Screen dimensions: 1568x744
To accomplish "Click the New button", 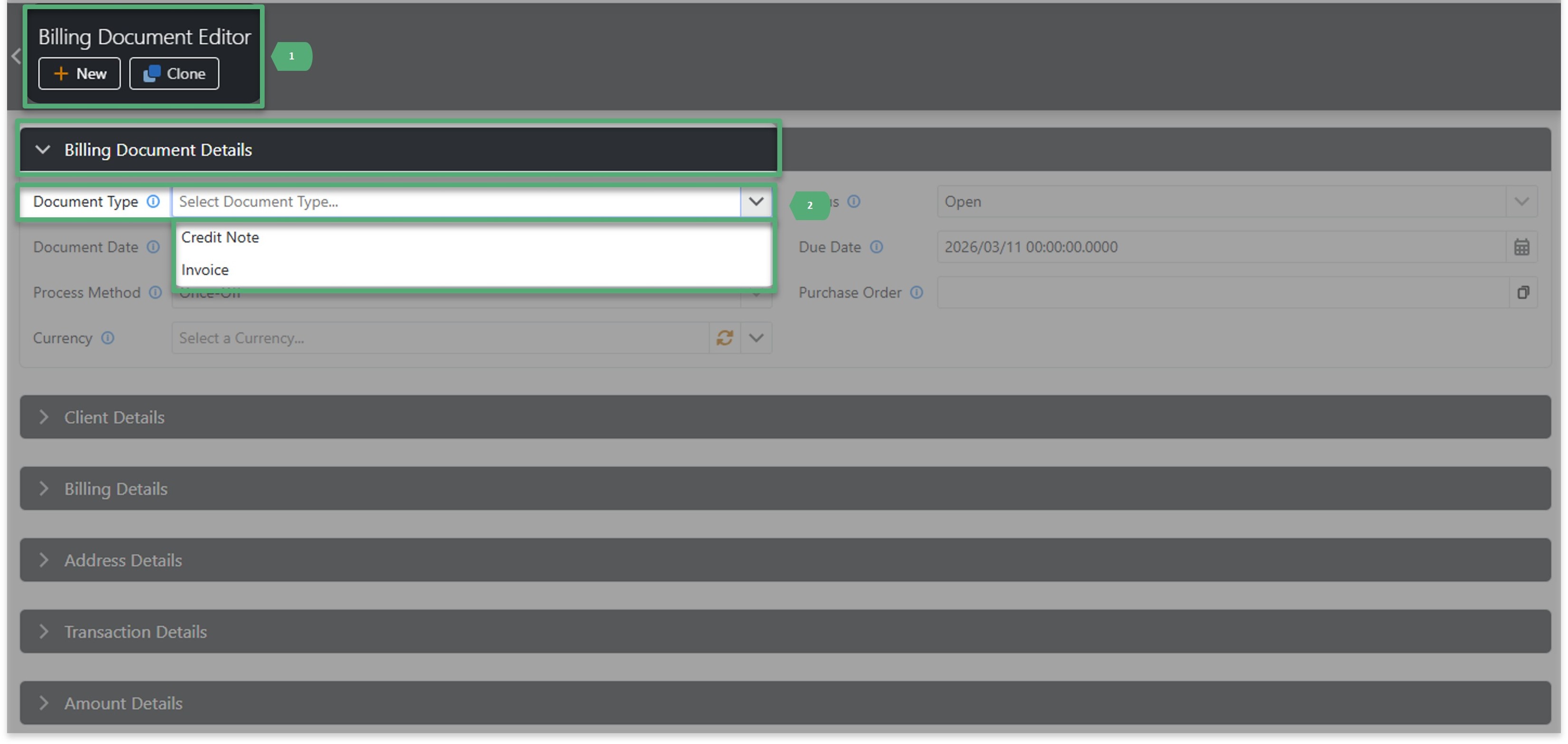I will [x=79, y=73].
